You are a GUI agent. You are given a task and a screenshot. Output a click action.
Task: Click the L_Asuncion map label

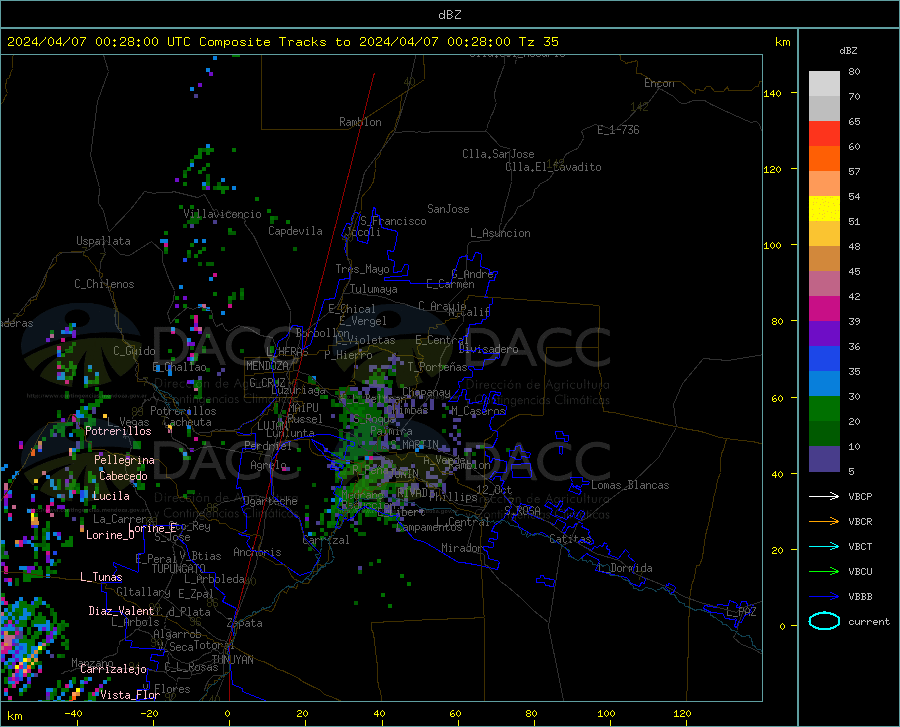pyautogui.click(x=500, y=233)
